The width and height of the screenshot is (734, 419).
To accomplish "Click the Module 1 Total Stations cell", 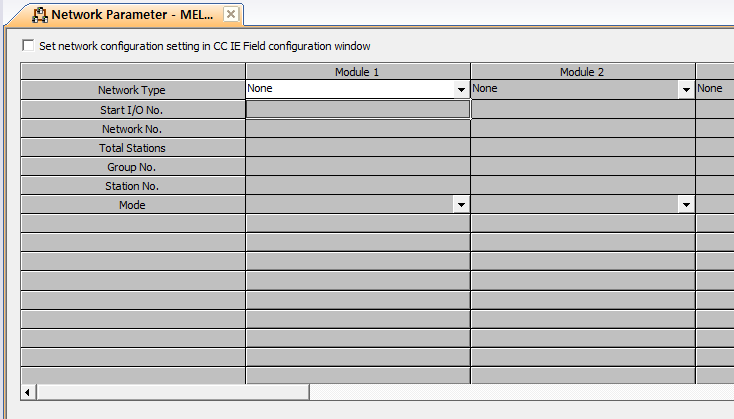I will (x=358, y=148).
